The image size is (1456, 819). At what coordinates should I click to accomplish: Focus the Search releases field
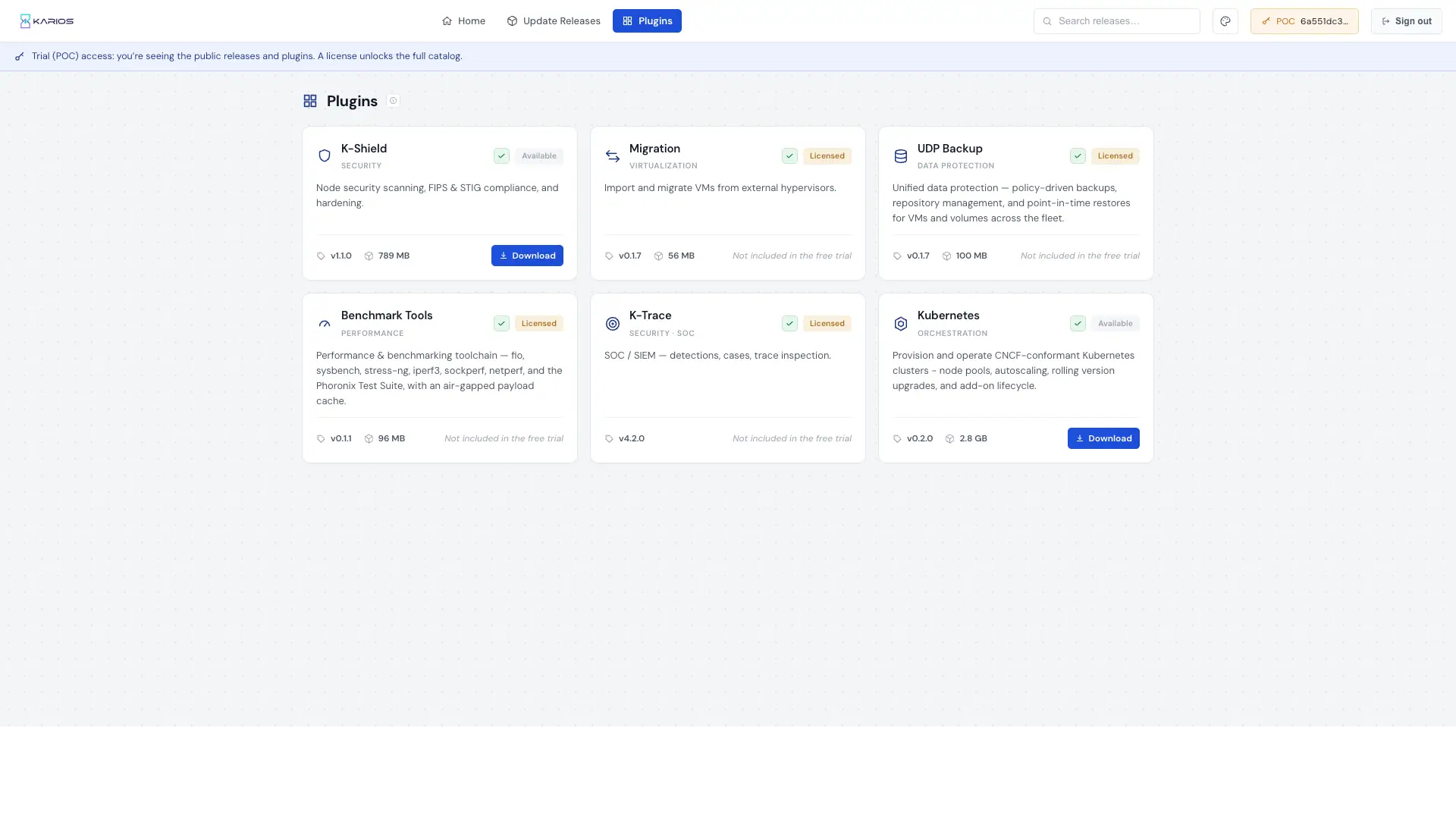[1116, 21]
